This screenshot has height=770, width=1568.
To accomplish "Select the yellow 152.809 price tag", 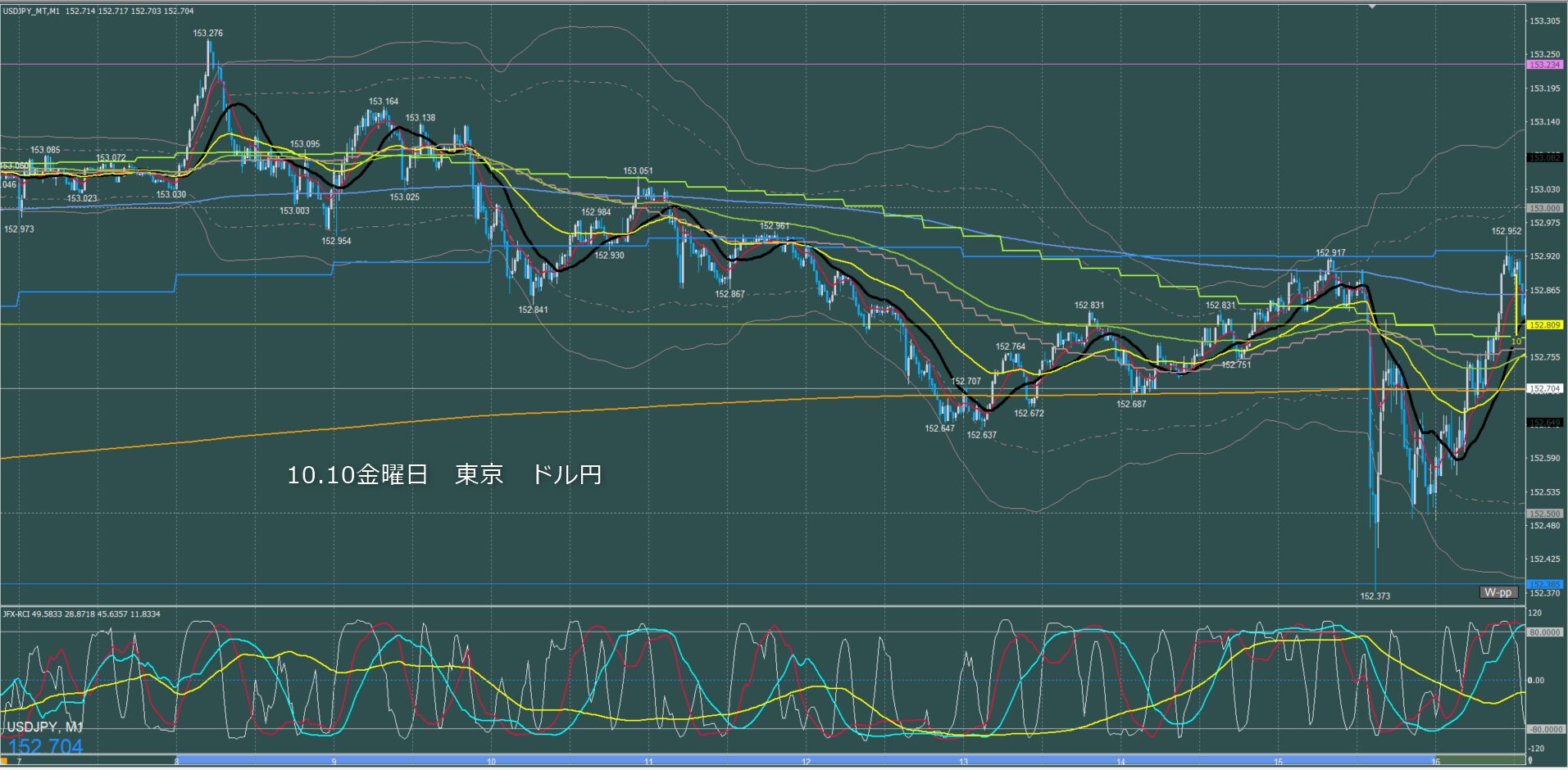I will click(x=1543, y=325).
